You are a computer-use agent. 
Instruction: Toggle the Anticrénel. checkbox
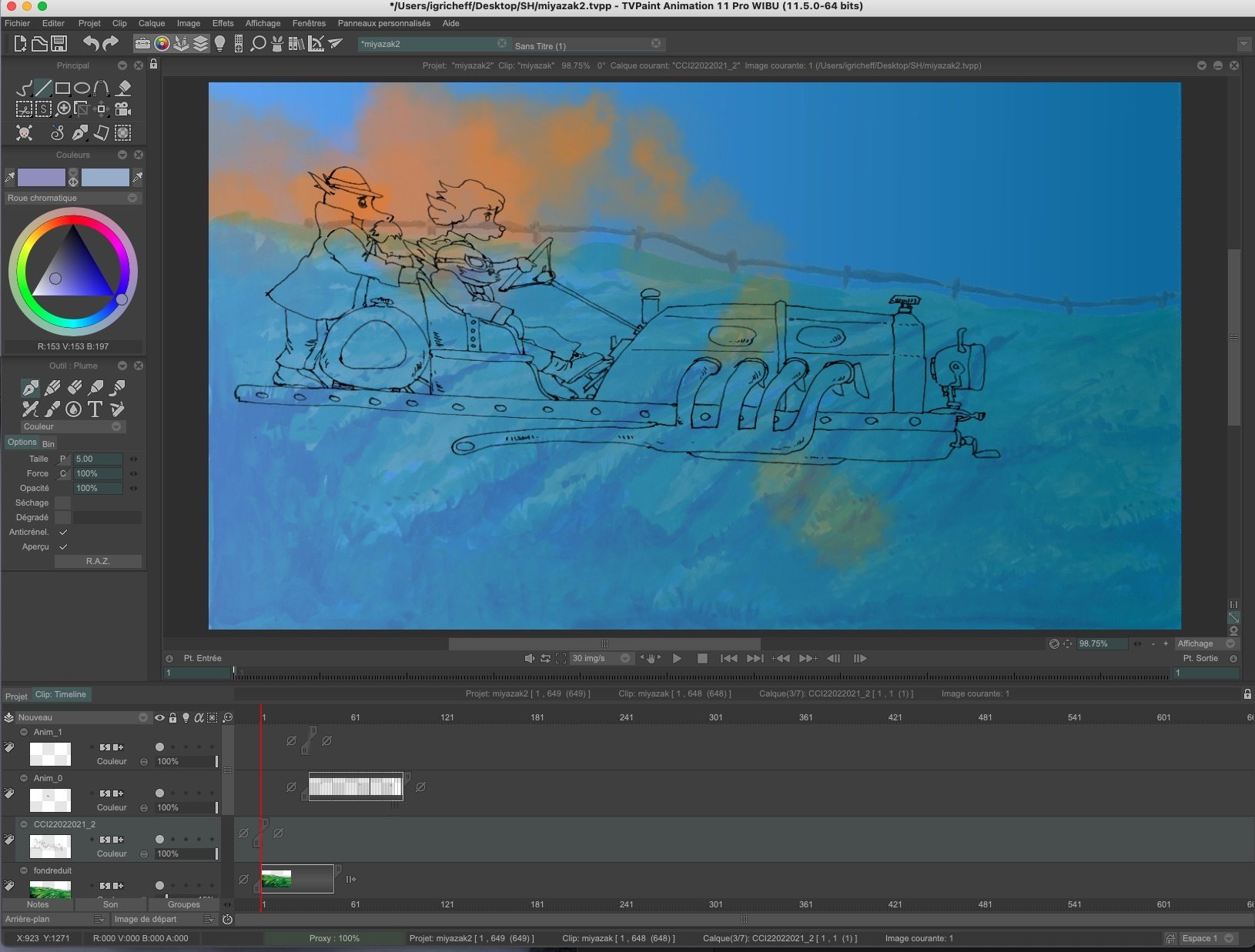[x=63, y=532]
